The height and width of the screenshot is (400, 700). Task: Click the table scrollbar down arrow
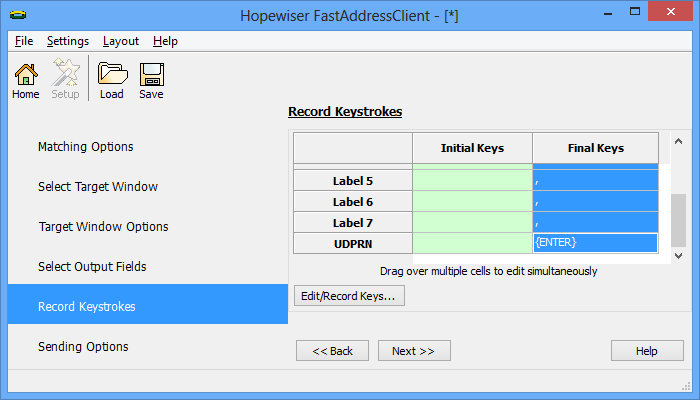click(x=678, y=256)
